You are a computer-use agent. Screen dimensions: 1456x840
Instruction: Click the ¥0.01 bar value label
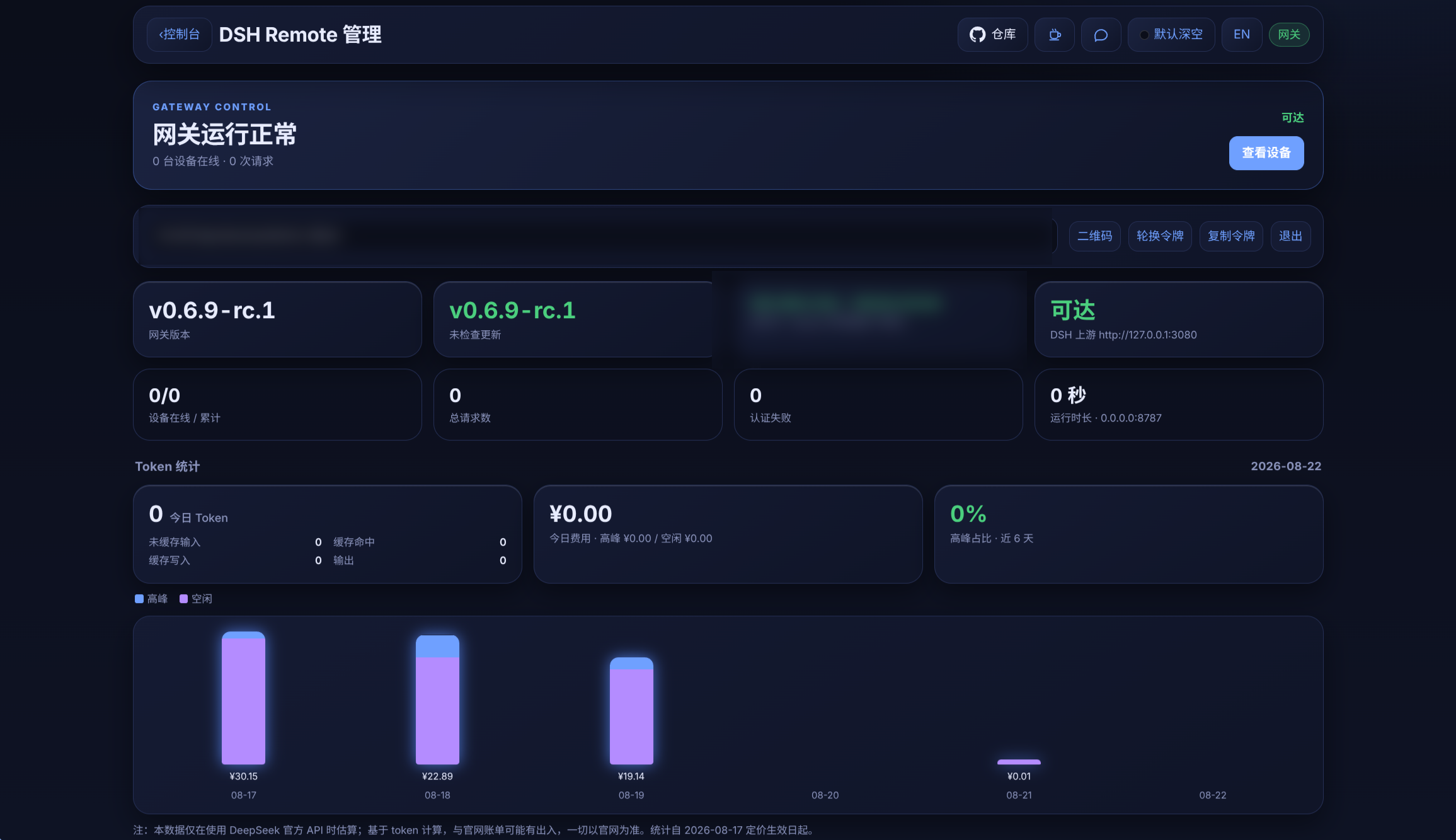tap(1019, 776)
